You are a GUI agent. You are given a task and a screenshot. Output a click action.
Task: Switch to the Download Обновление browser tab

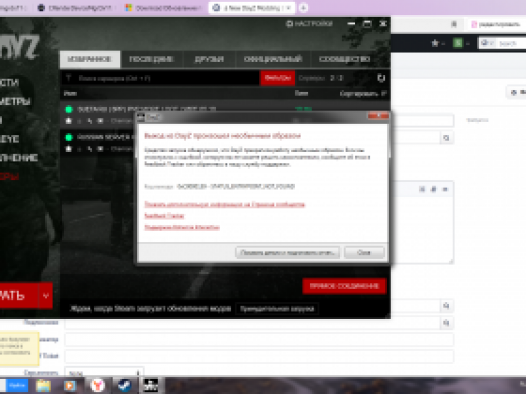[164, 8]
